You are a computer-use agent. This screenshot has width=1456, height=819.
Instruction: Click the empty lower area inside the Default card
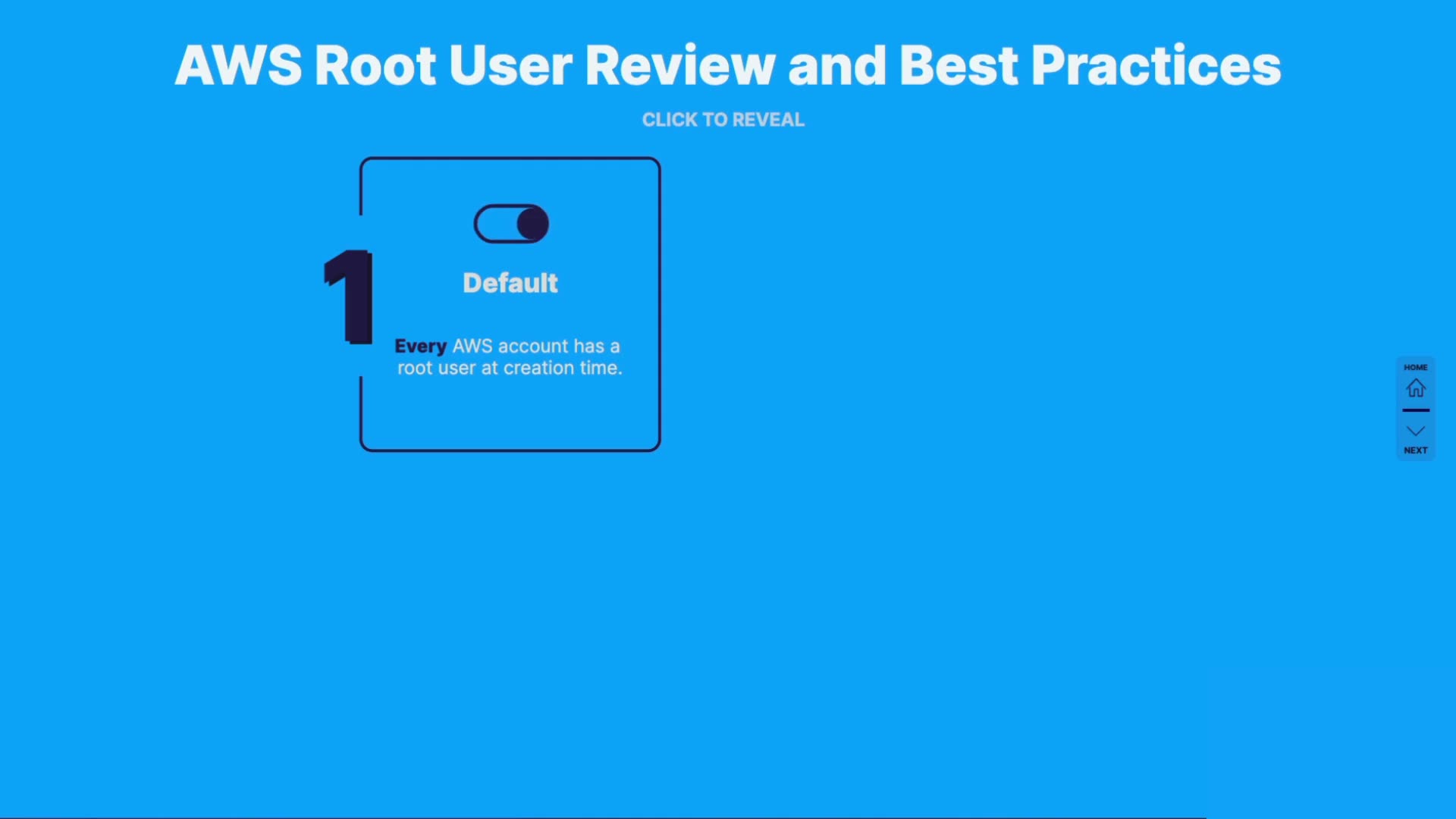(x=510, y=415)
